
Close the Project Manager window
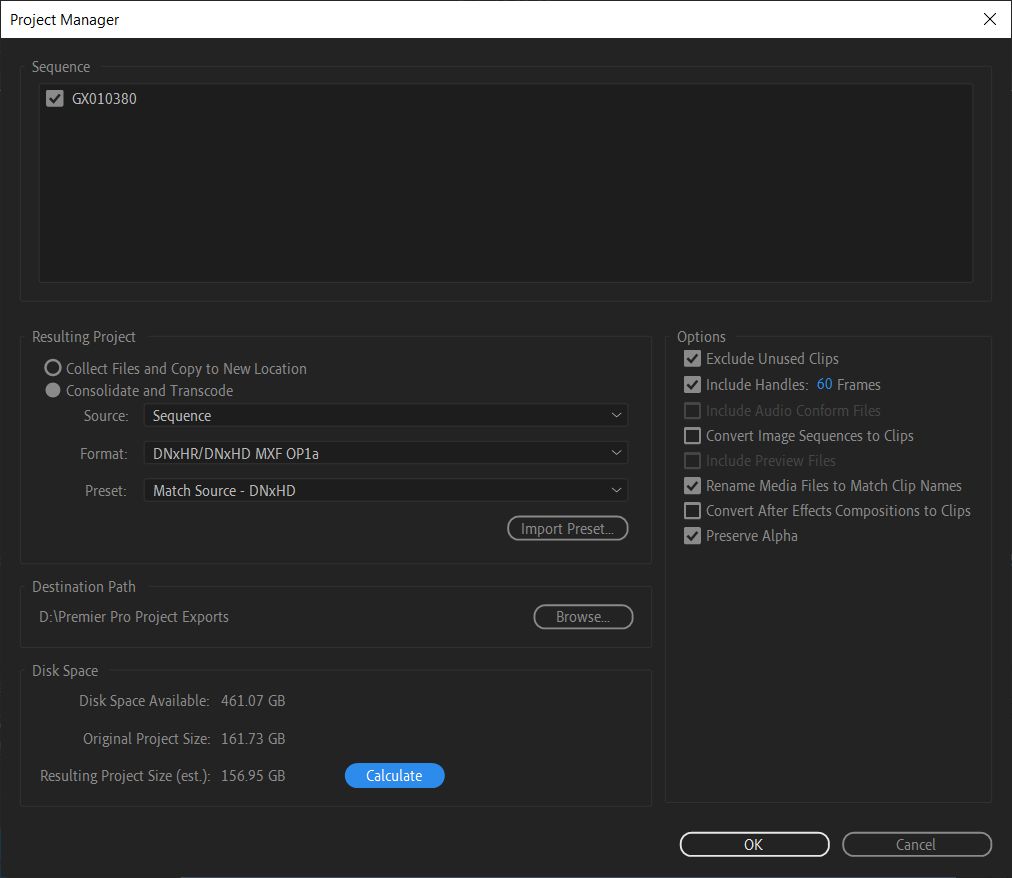[989, 19]
